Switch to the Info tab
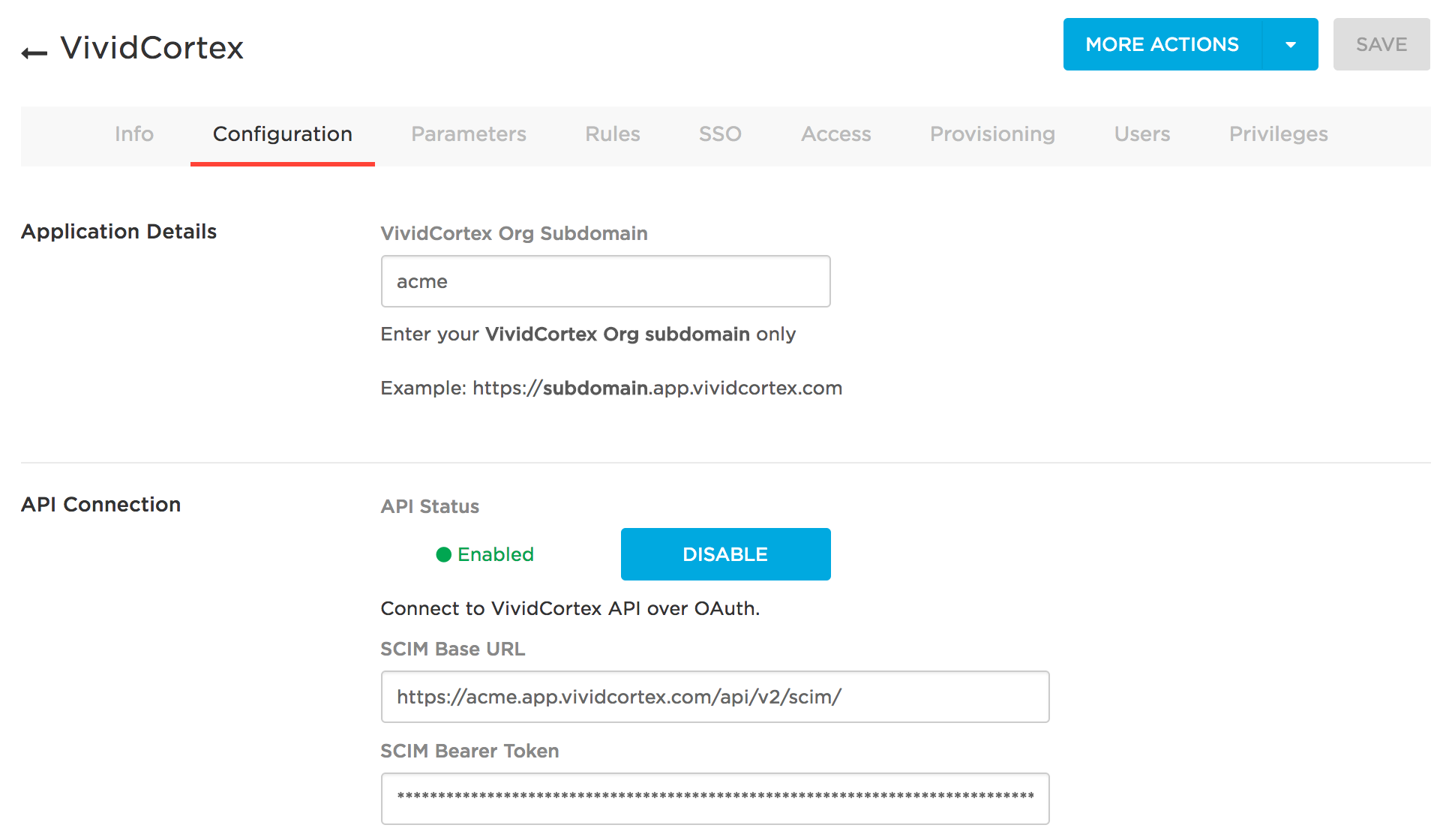The width and height of the screenshot is (1440, 840). coord(134,134)
